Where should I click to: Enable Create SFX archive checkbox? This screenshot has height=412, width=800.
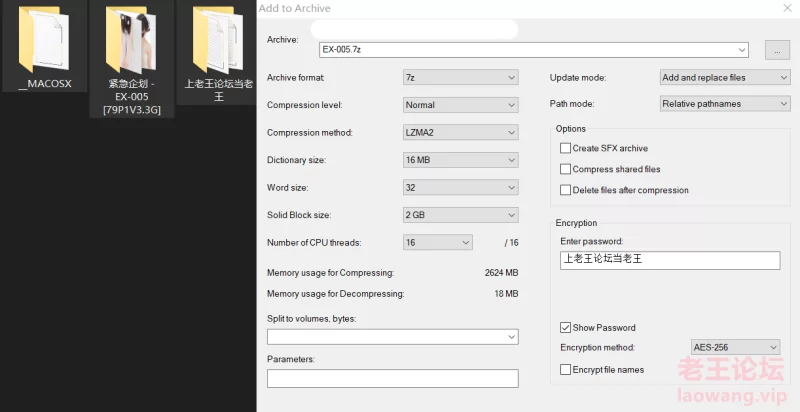(566, 148)
